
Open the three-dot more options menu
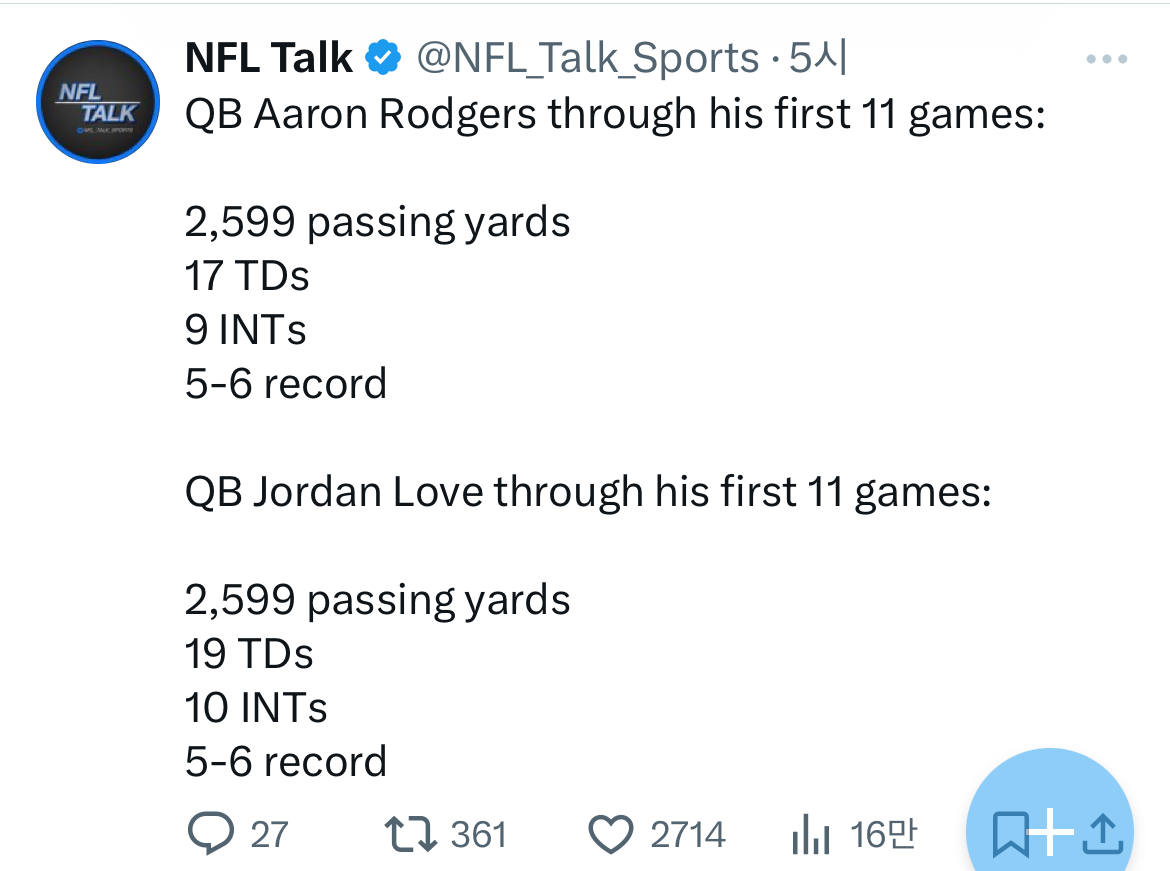[1106, 60]
